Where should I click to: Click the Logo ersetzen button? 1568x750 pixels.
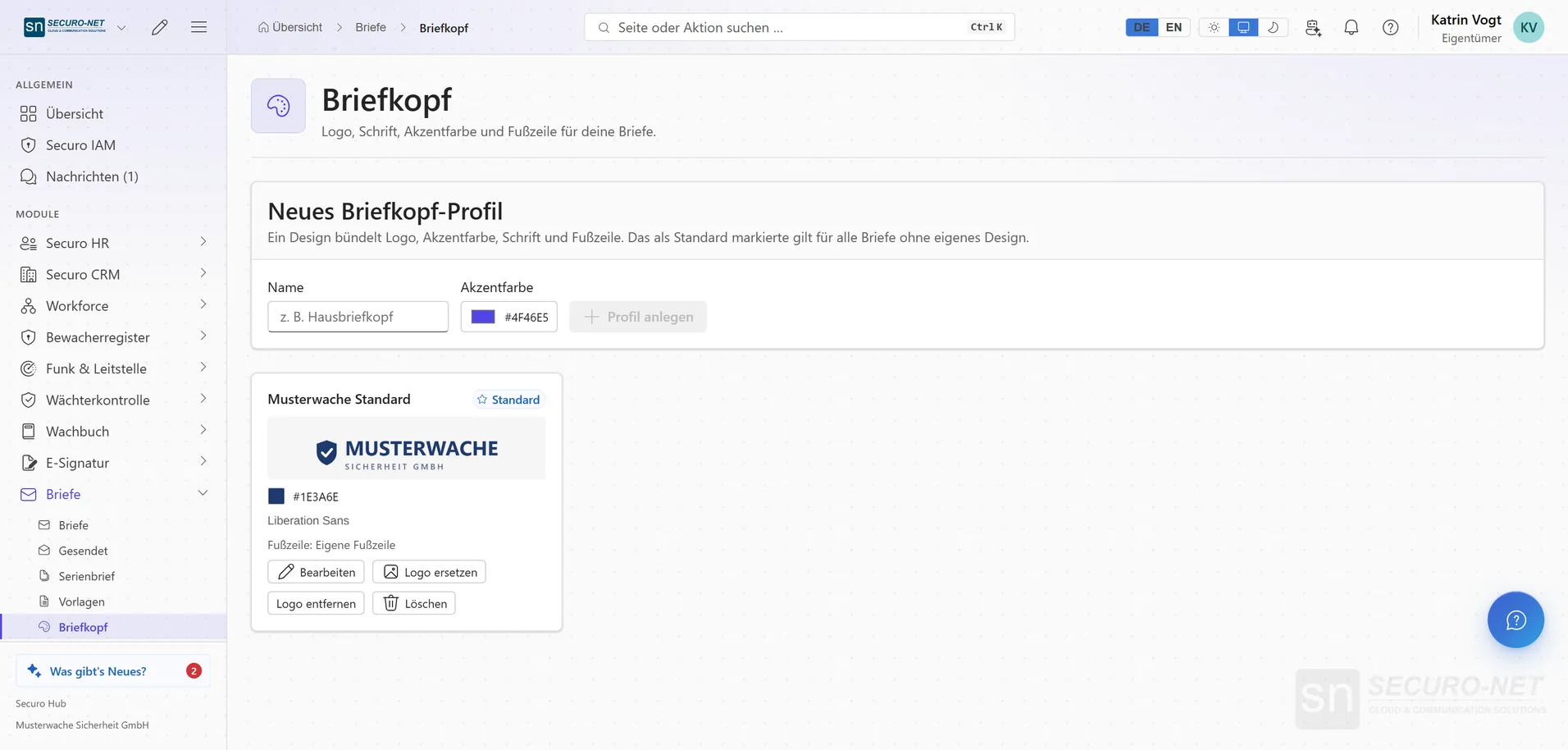[x=429, y=572]
